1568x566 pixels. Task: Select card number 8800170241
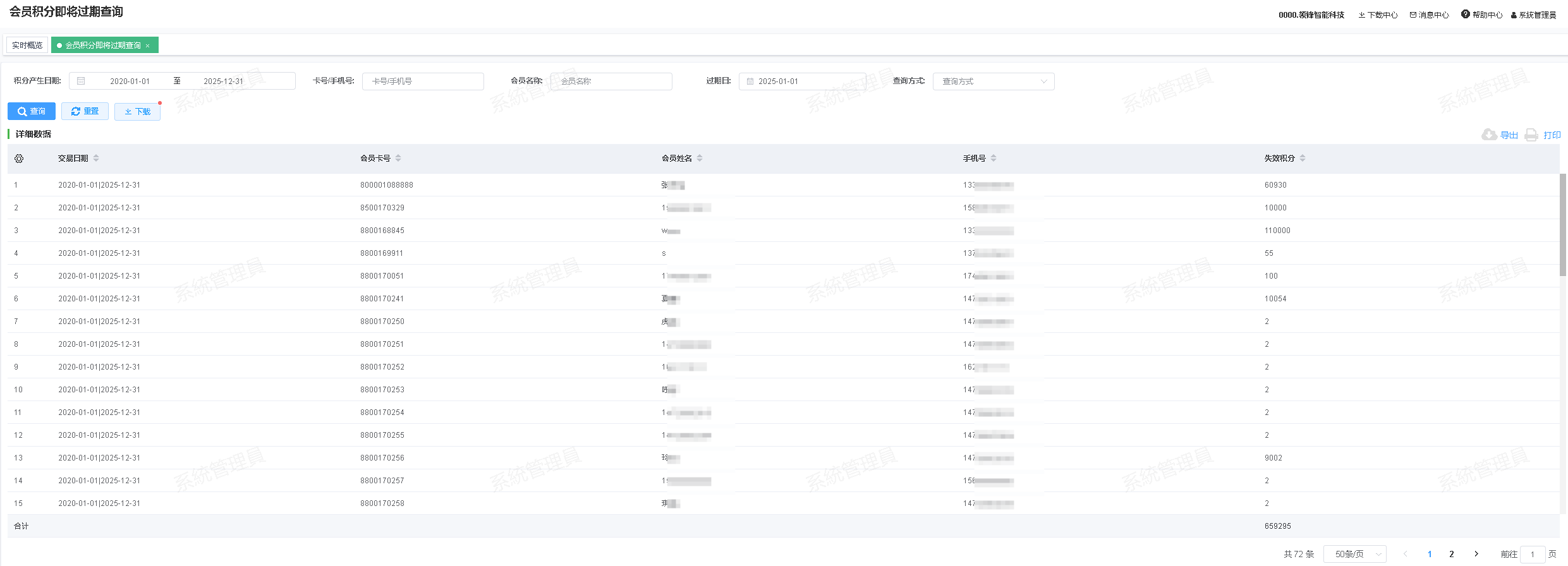click(382, 299)
